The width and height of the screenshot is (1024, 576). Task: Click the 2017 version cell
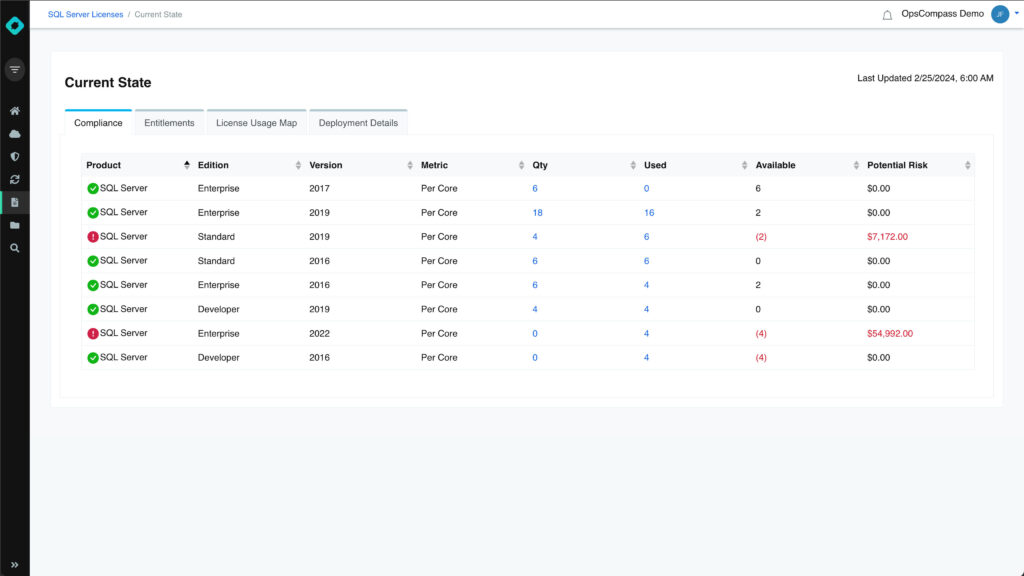coord(319,189)
